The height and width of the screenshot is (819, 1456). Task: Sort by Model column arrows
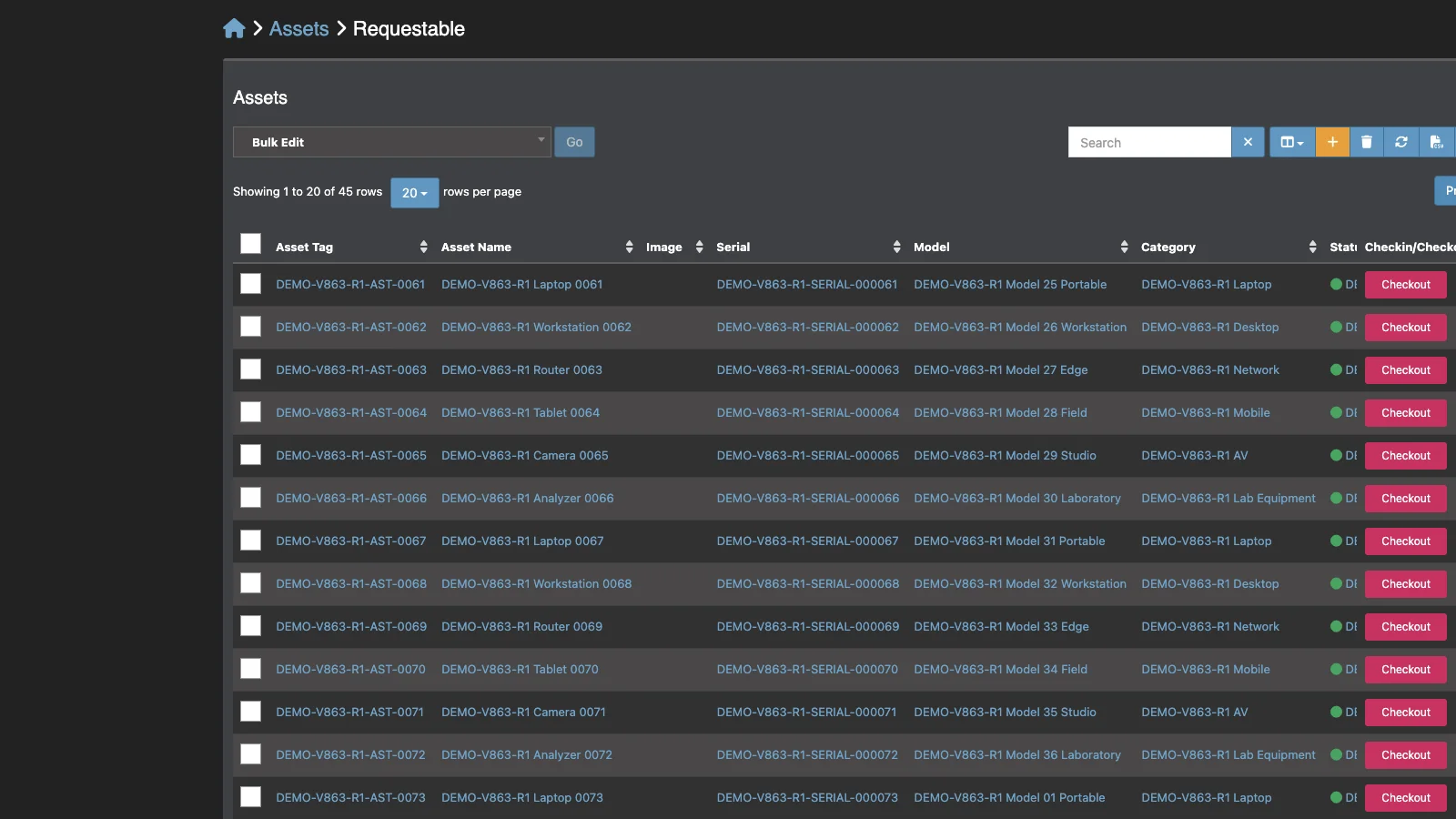coord(1124,247)
